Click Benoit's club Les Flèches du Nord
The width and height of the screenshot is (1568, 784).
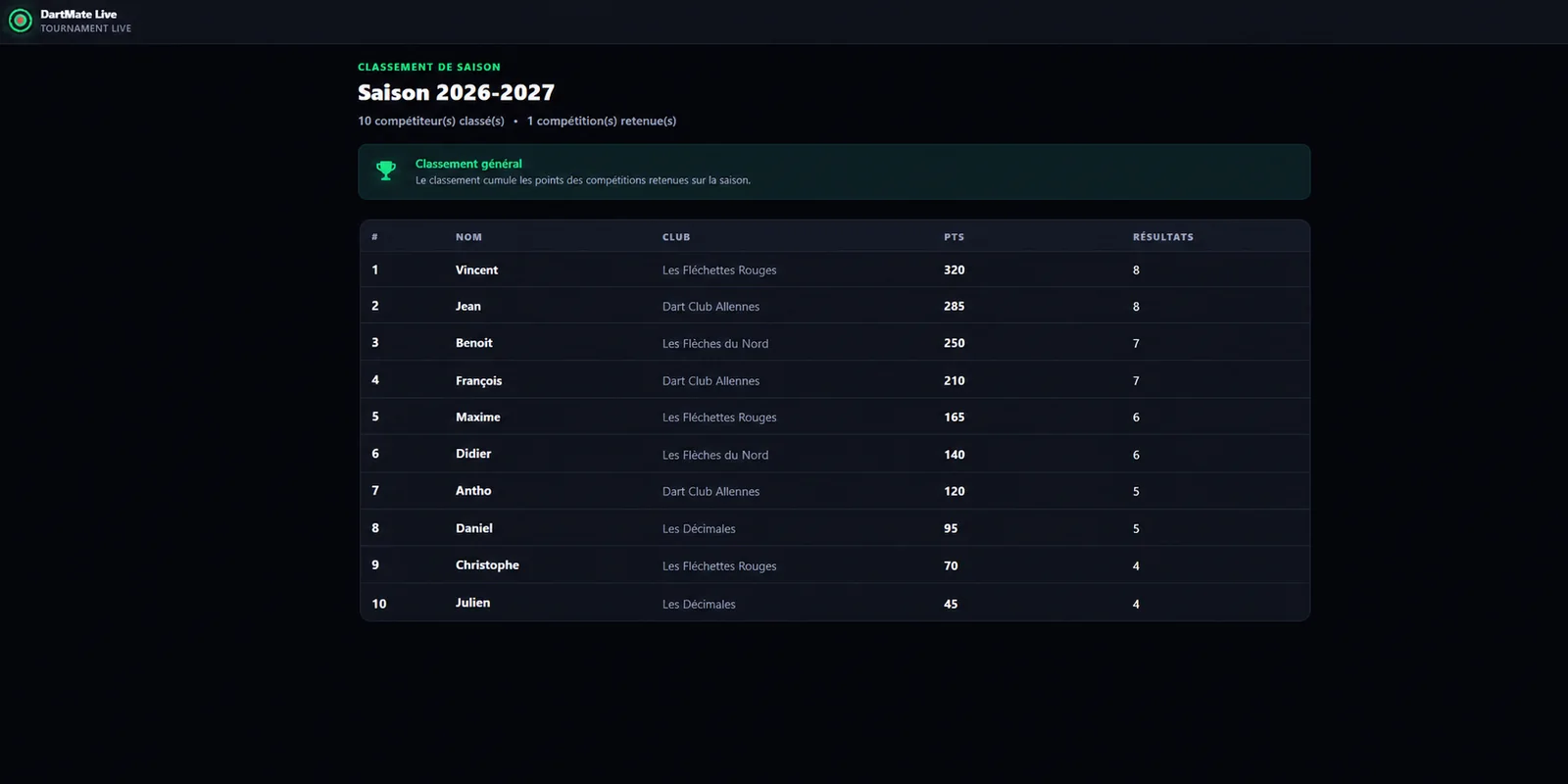[x=715, y=344]
